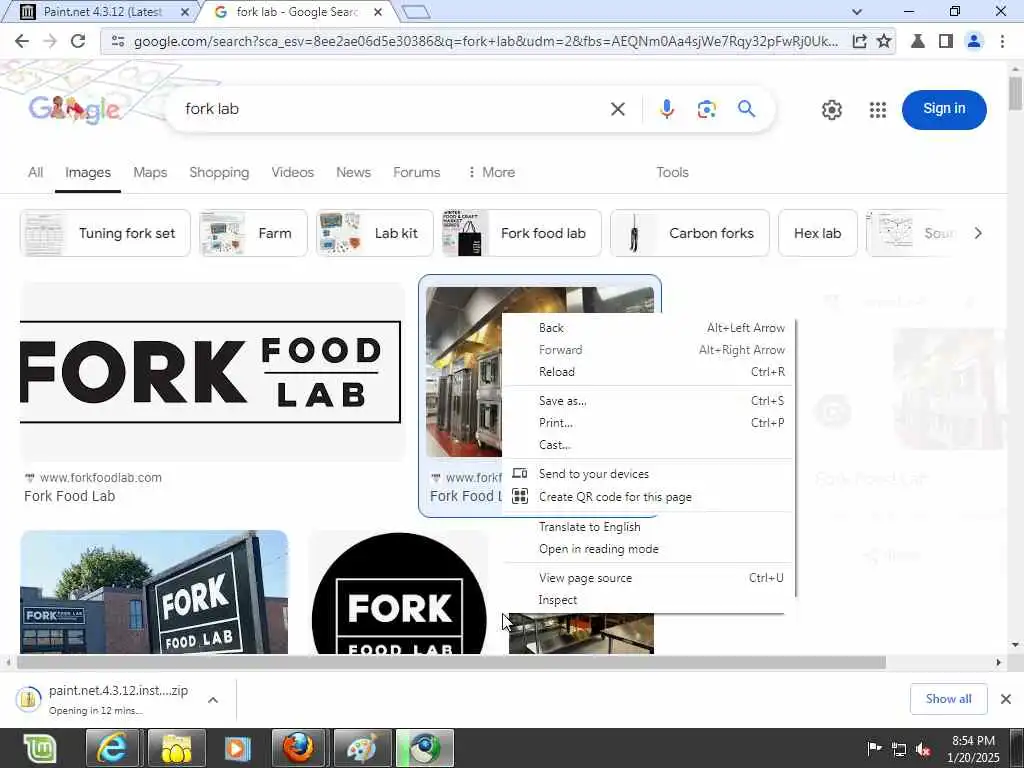This screenshot has height=768, width=1024.
Task: Filter by Lab kit chip
Action: 374,233
